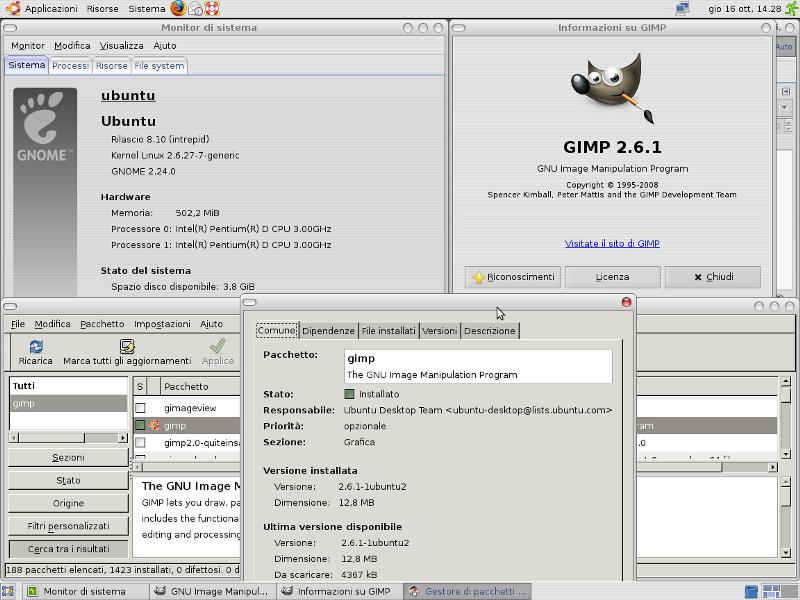Click the S column header in package list
800x600 pixels.
pos(140,387)
